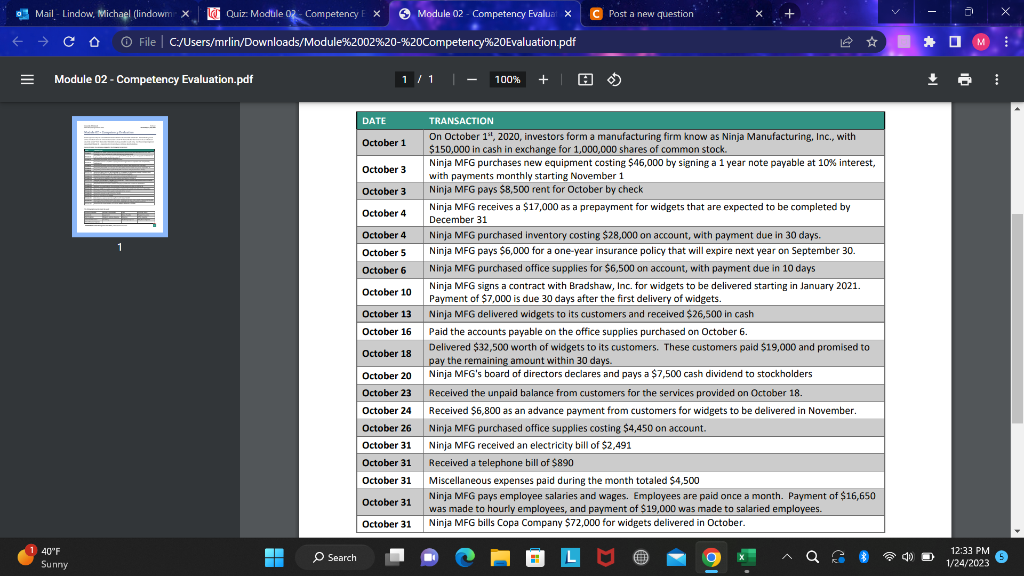This screenshot has width=1024, height=576.
Task: Print the PDF document
Action: (964, 79)
